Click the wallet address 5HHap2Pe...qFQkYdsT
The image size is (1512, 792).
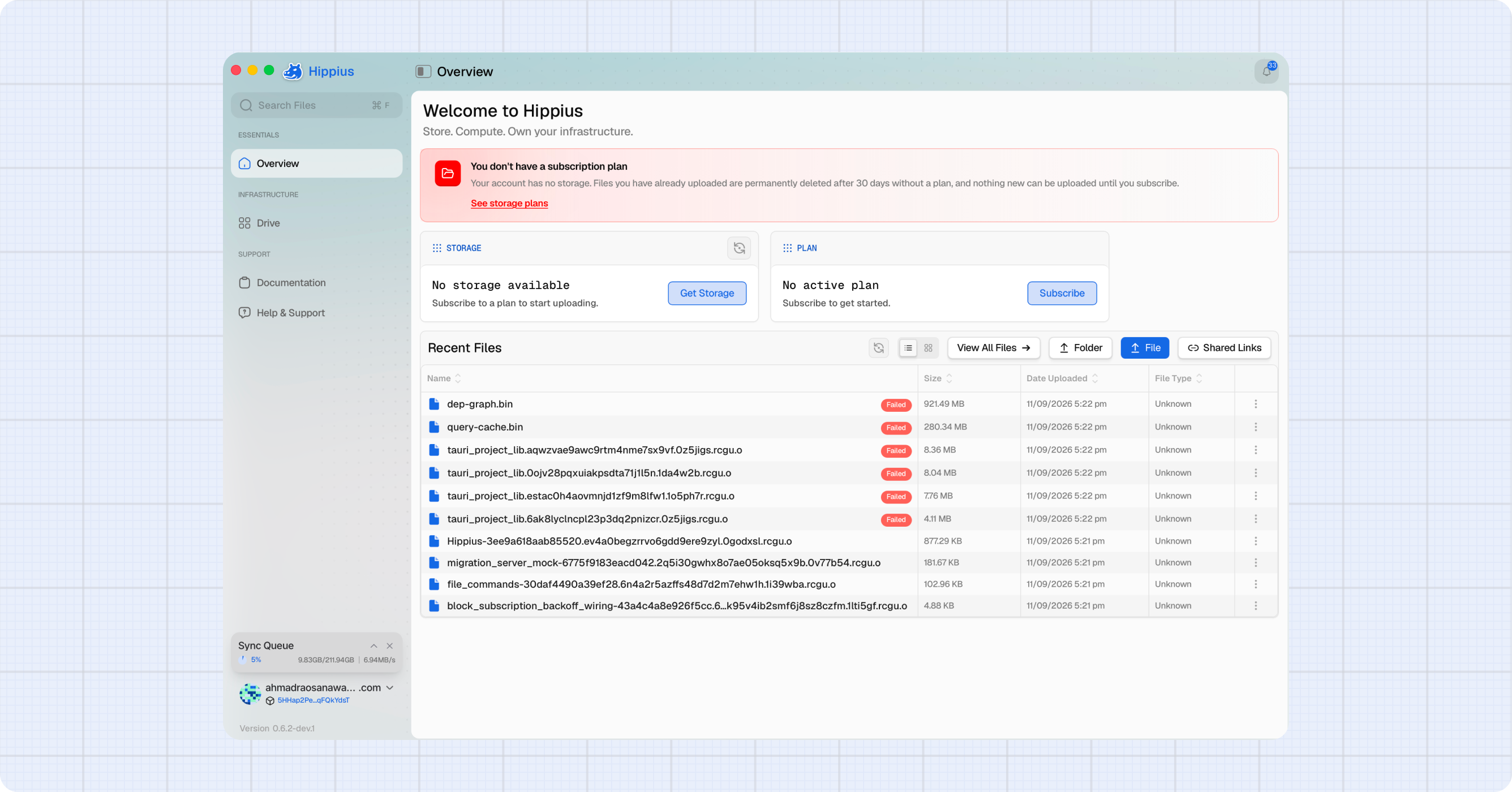[x=313, y=700]
